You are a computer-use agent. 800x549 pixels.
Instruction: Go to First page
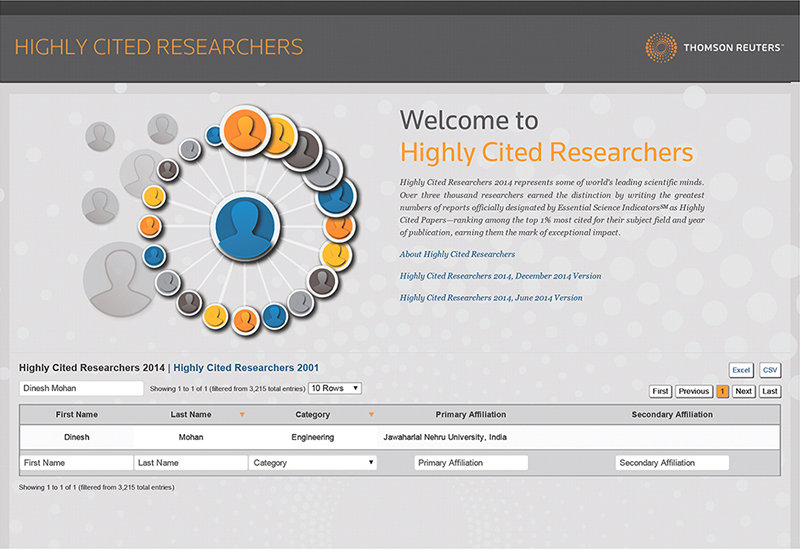pyautogui.click(x=660, y=391)
